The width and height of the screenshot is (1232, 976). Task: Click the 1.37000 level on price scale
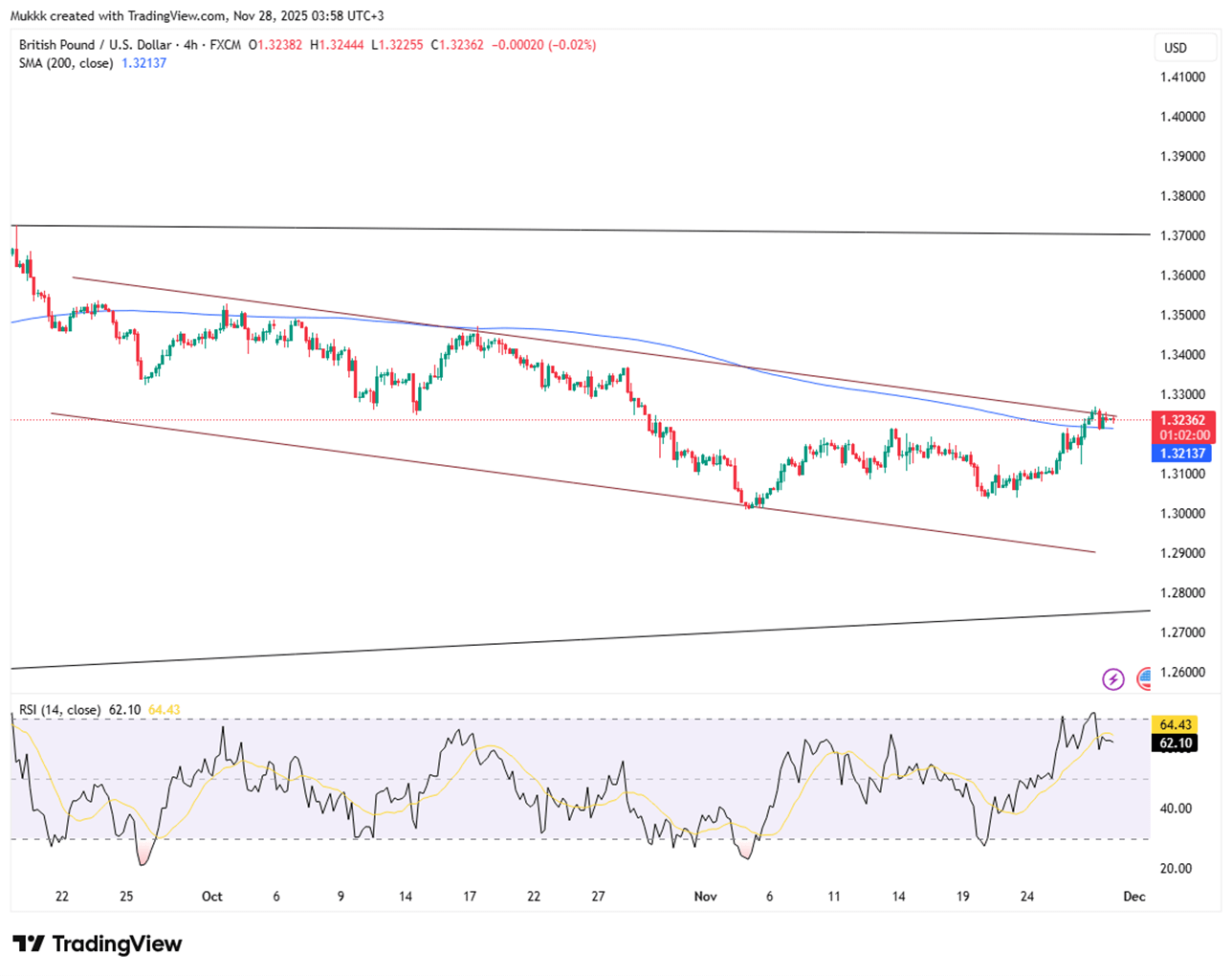point(1184,236)
